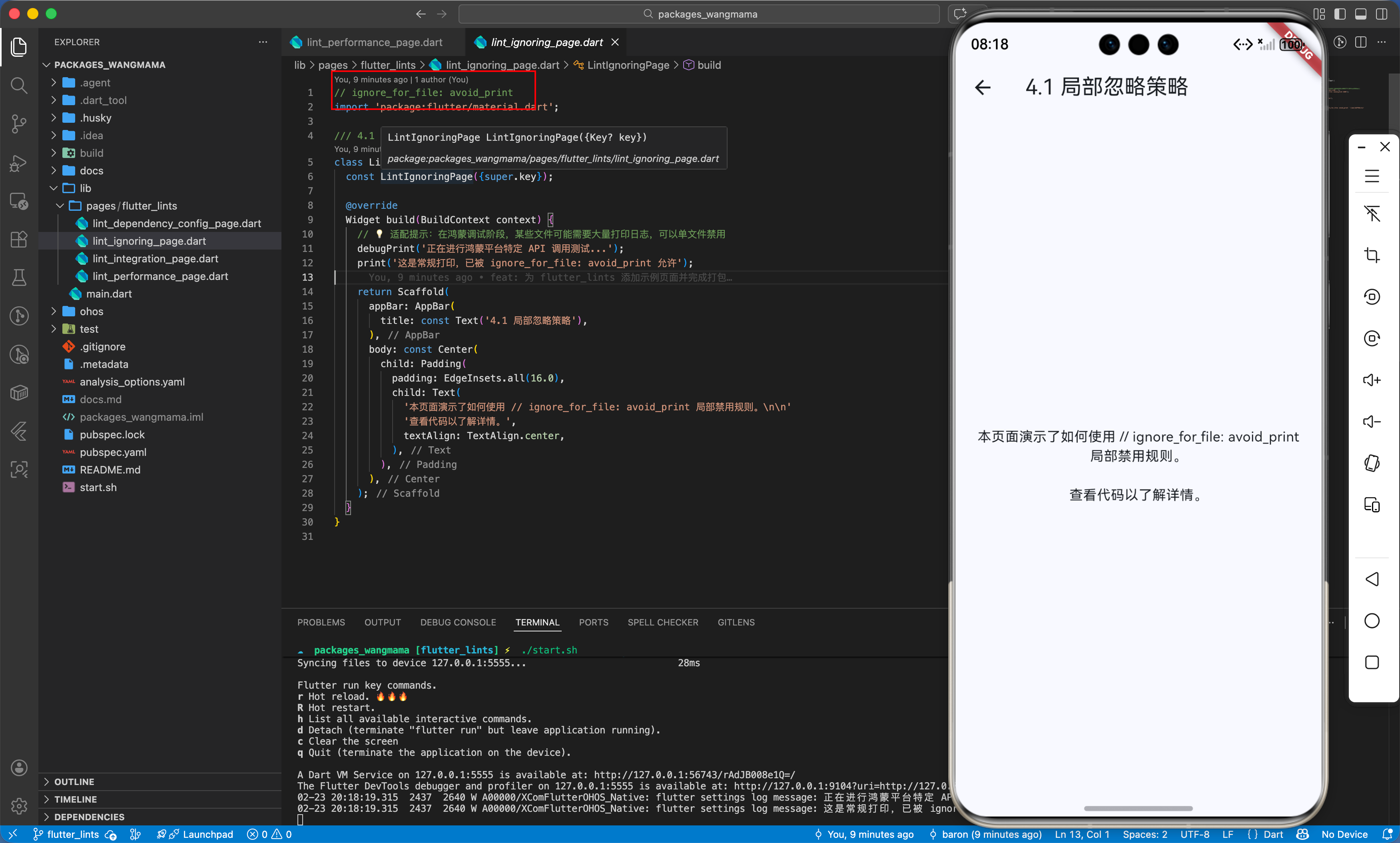Toggle primary side bar layout button
This screenshot has width=1400, height=843.
tap(1340, 14)
